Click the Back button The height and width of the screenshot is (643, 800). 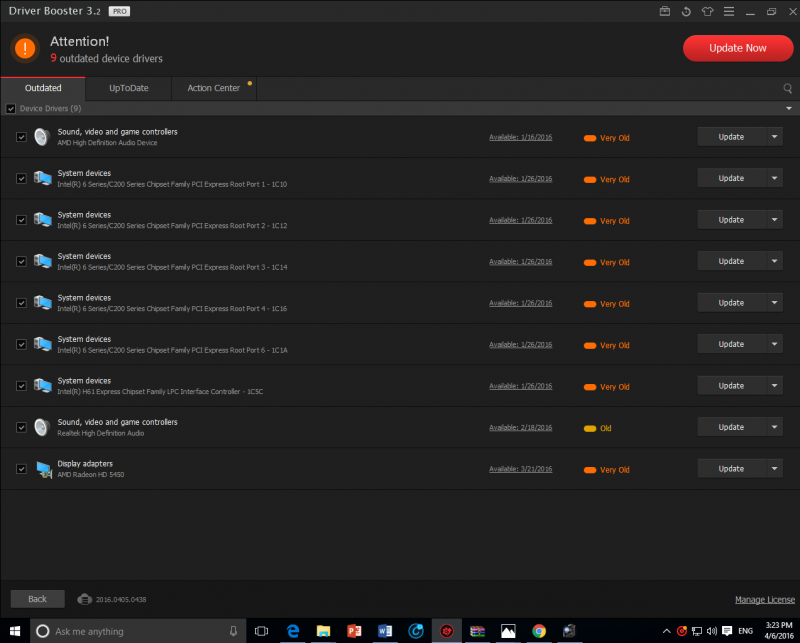[x=37, y=599]
